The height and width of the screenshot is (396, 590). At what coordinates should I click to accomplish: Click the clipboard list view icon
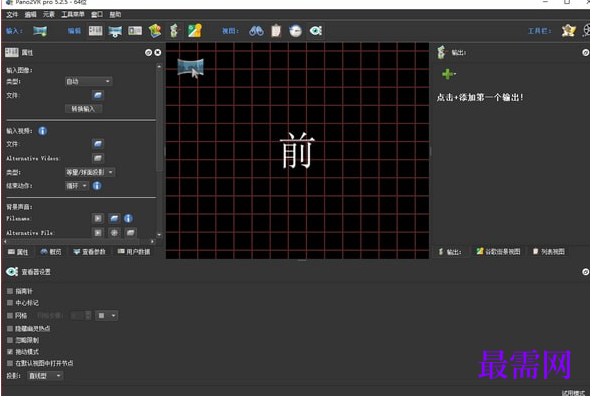pos(276,31)
